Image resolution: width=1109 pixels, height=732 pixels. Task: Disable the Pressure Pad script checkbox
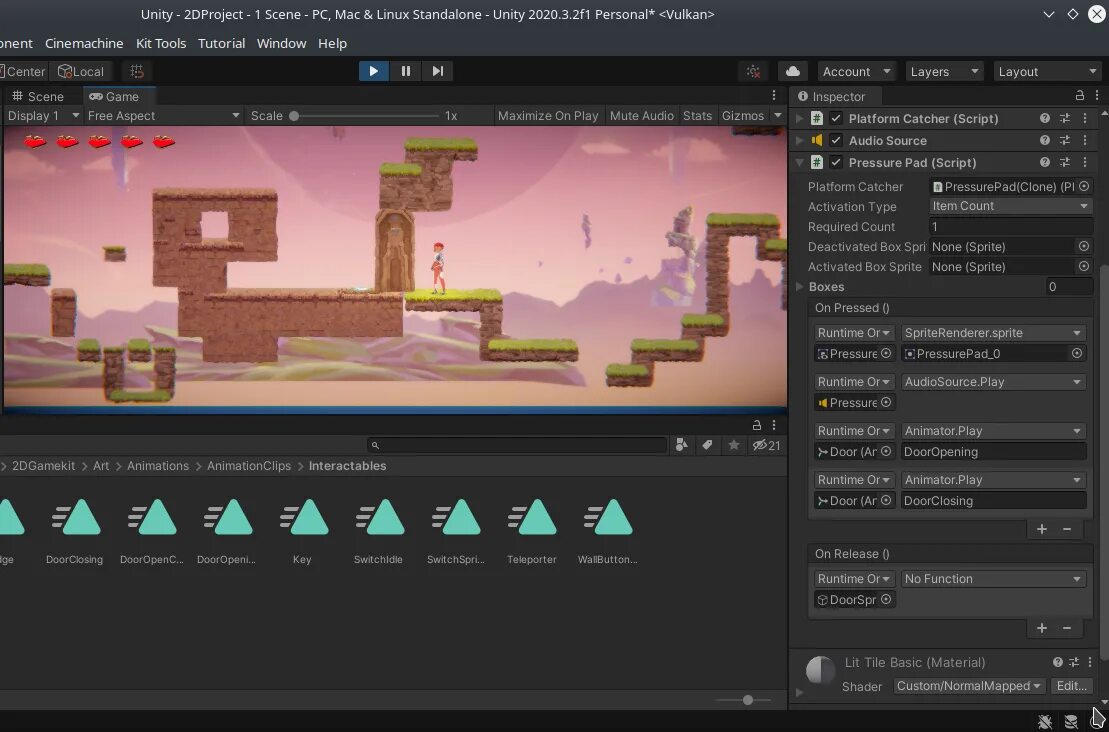[836, 162]
